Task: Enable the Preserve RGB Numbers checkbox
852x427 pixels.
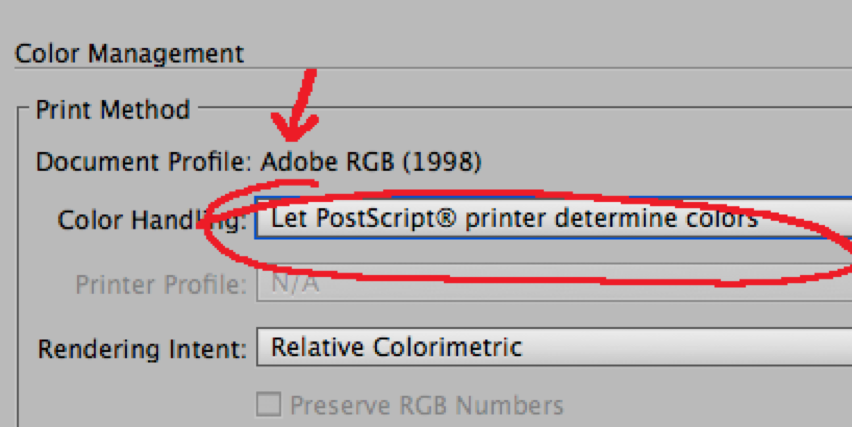Action: (268, 405)
